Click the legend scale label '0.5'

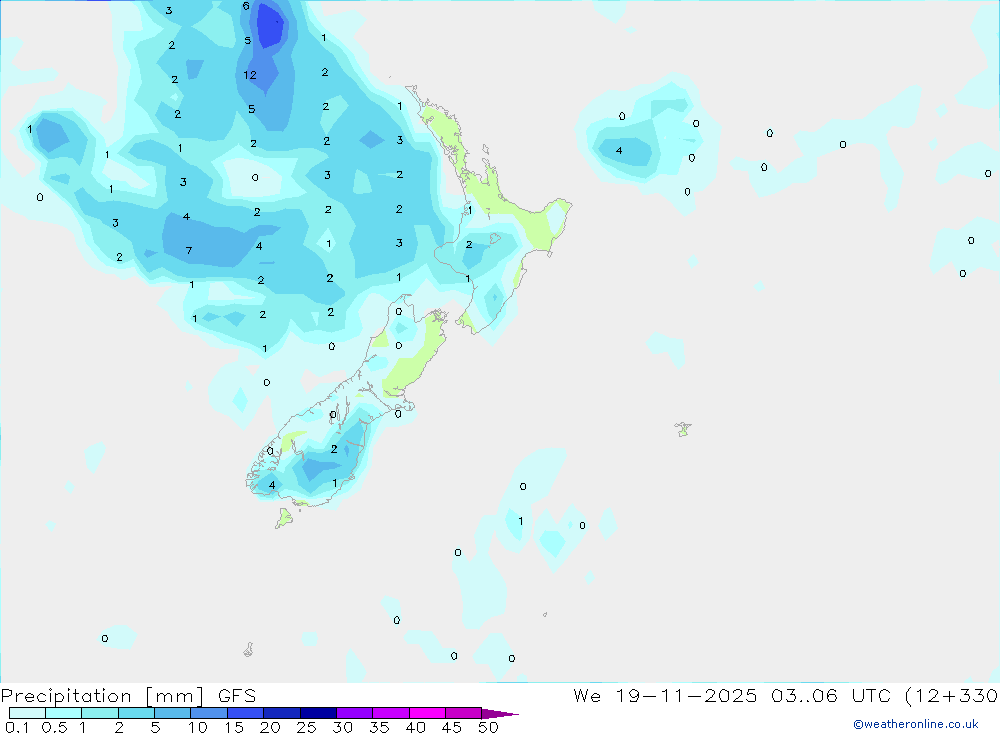pos(54,727)
